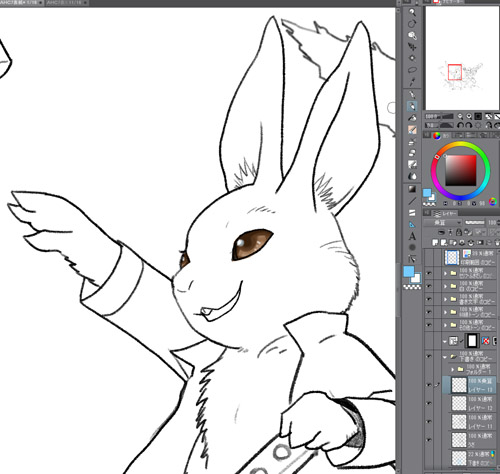Select the Gradient tool
Viewport: 500px width, 474px height.
(412, 189)
